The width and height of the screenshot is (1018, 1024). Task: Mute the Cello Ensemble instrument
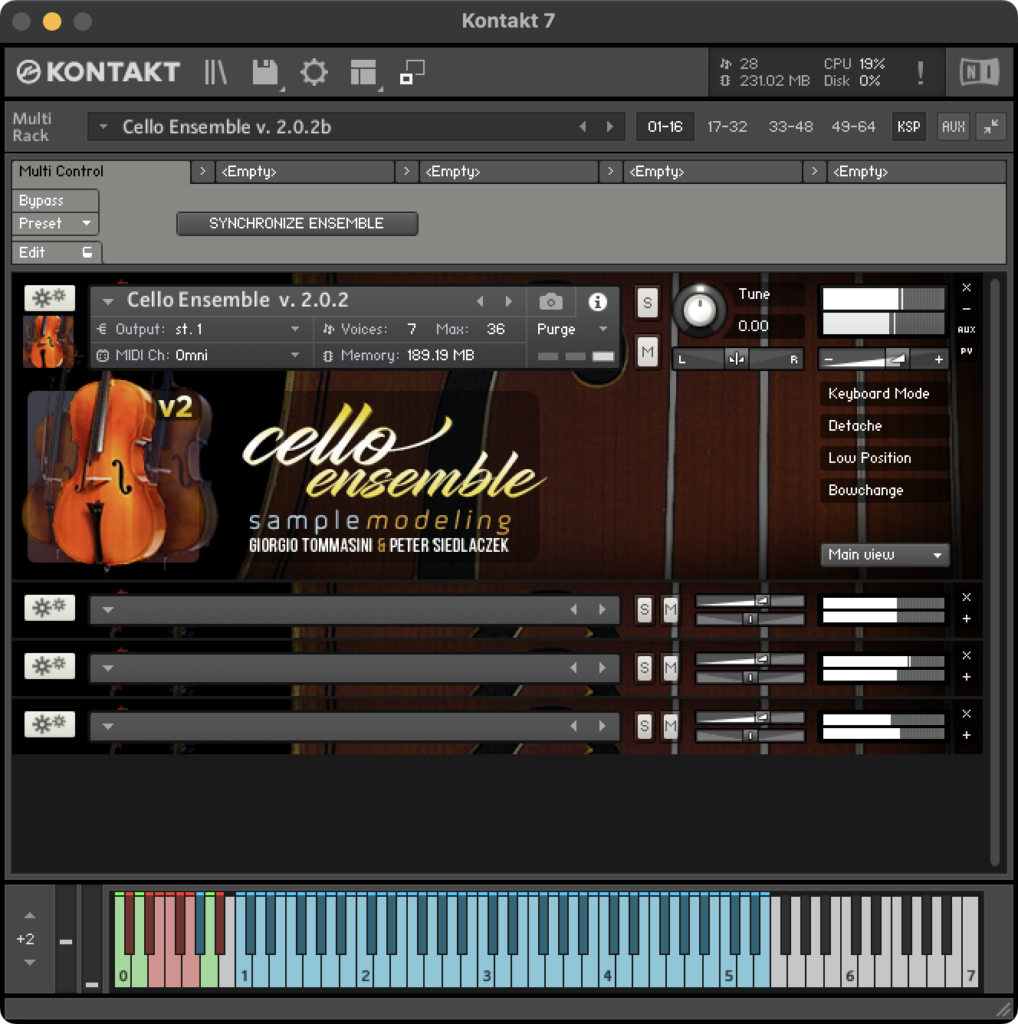647,353
